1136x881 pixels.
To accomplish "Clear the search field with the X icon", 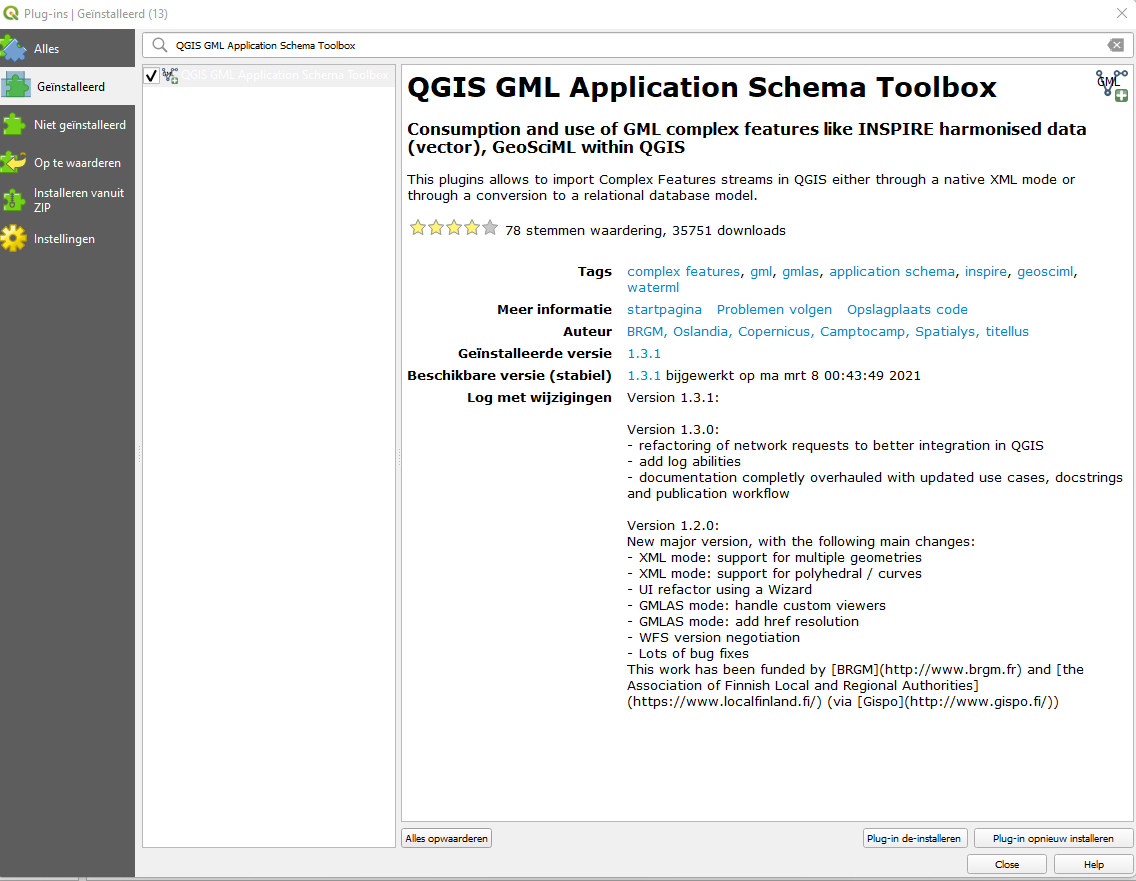I will (x=1115, y=45).
